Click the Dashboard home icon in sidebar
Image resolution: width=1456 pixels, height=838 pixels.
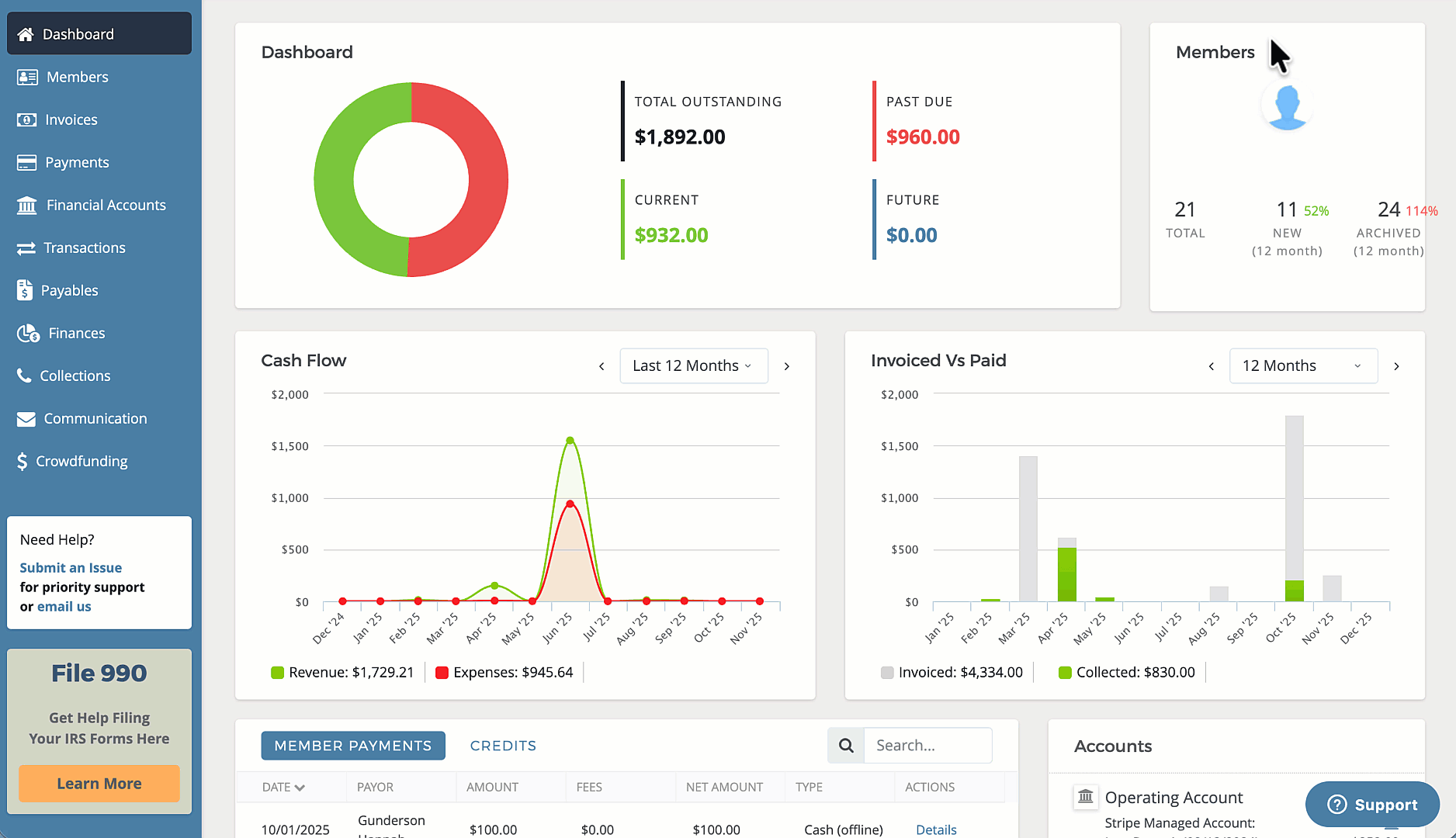pyautogui.click(x=26, y=34)
